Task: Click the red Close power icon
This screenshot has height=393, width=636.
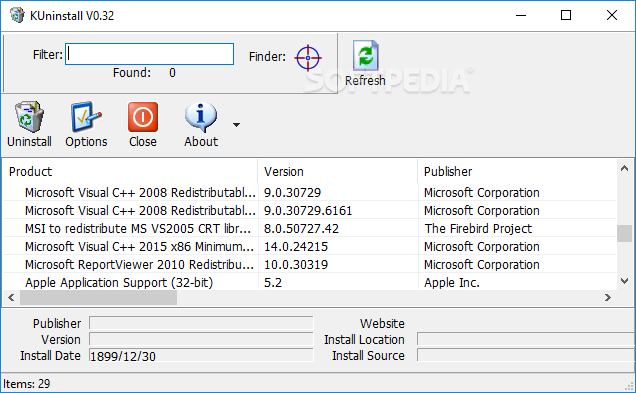Action: (143, 117)
